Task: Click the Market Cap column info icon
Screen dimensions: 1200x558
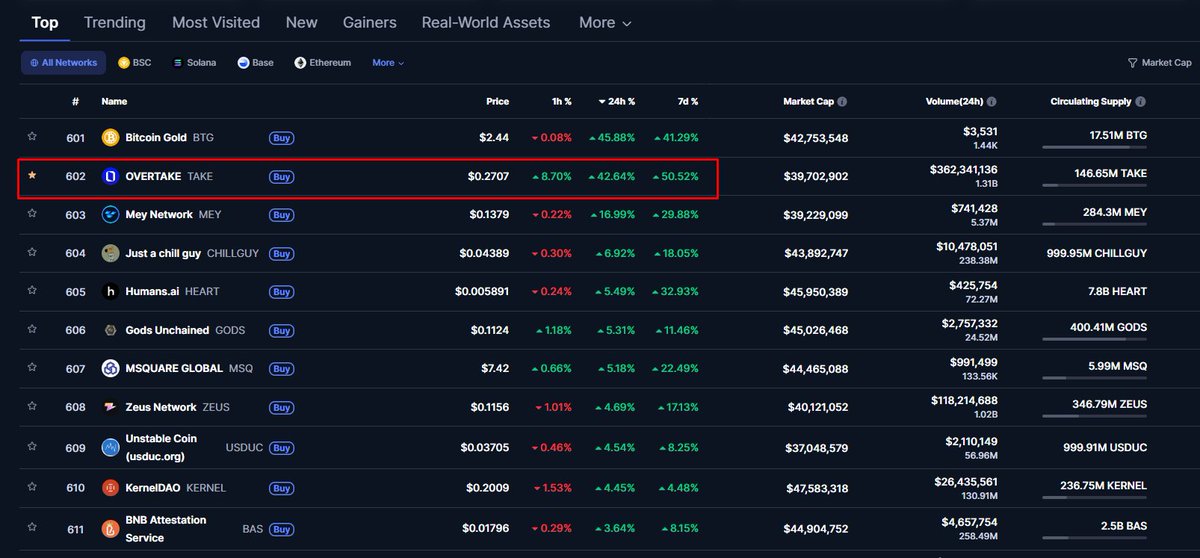Action: pyautogui.click(x=842, y=102)
